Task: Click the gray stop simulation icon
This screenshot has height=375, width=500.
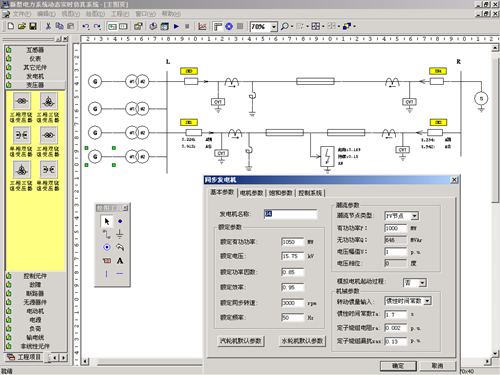Action: (x=187, y=26)
